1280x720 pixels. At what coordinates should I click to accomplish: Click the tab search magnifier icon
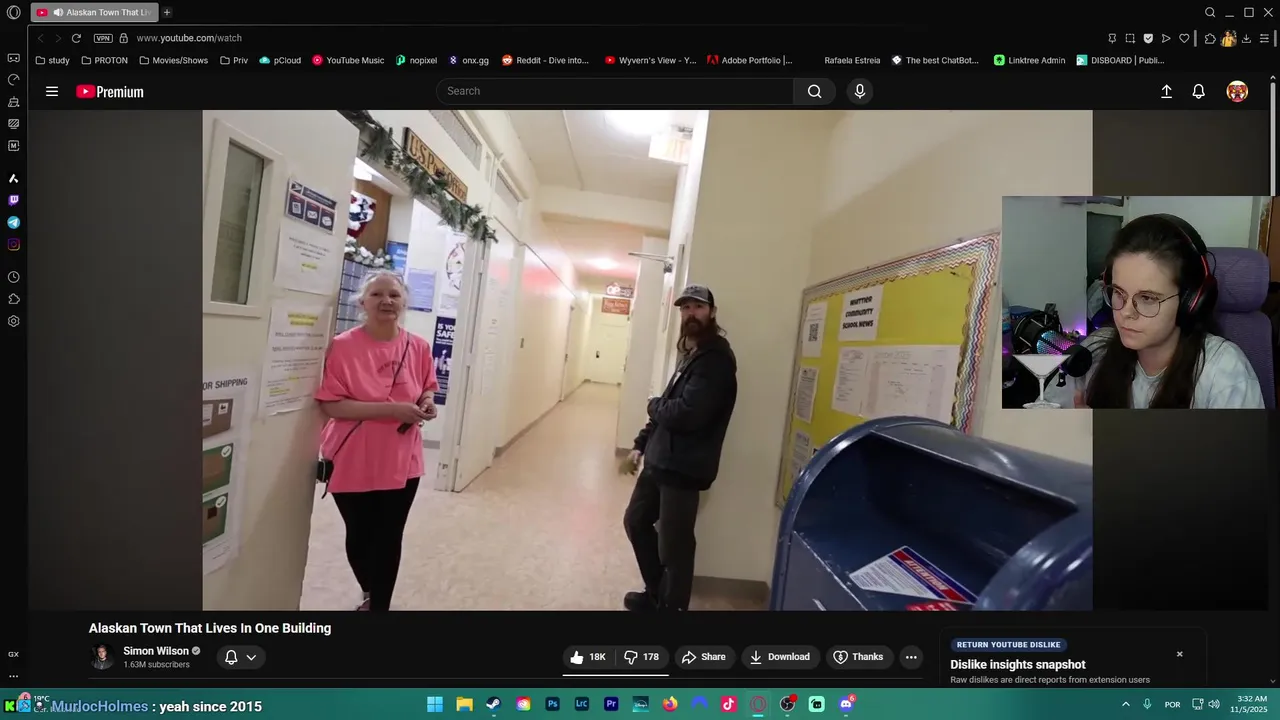1210,12
